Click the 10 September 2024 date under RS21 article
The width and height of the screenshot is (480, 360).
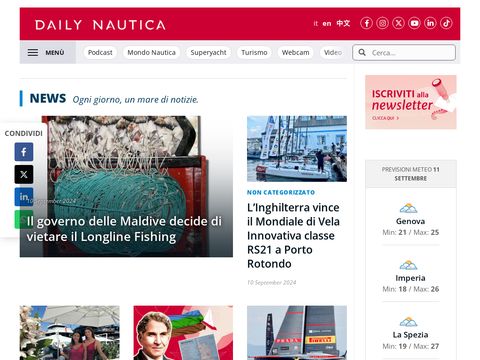coord(272,282)
